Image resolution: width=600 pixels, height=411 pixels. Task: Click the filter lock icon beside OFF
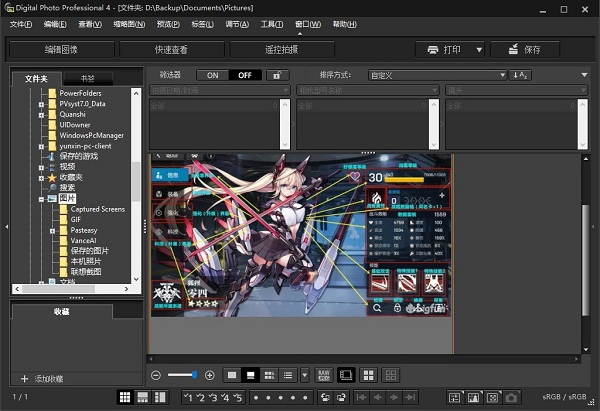click(277, 75)
